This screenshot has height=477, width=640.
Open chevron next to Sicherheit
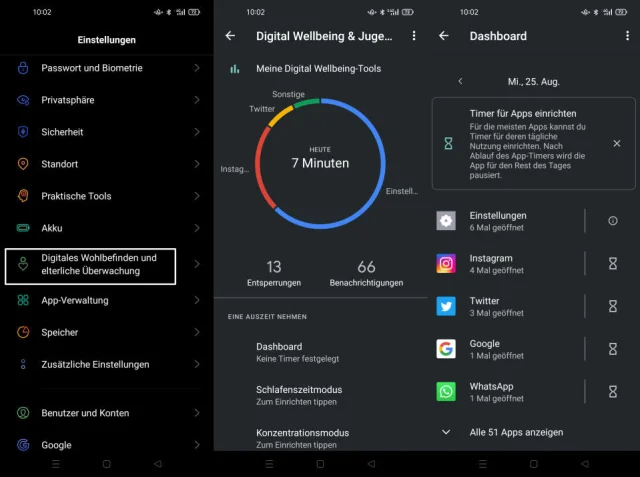click(x=197, y=132)
